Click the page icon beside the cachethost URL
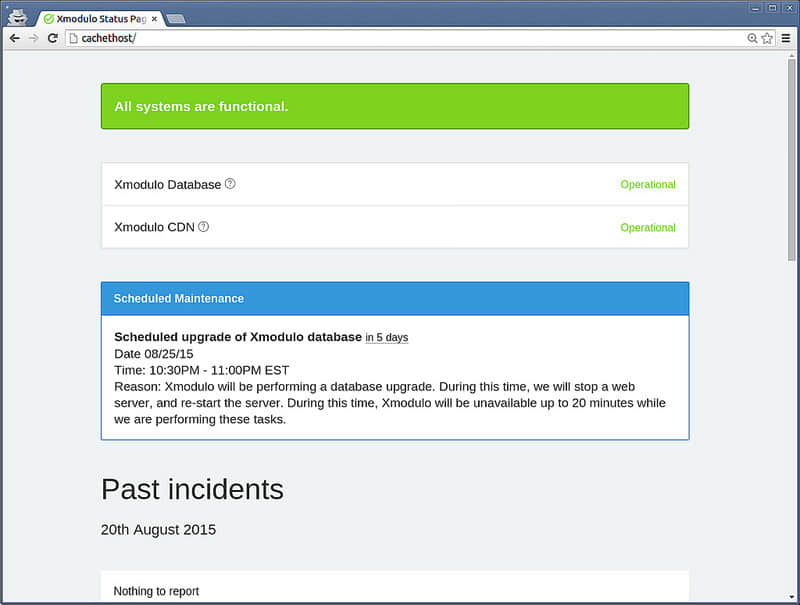This screenshot has height=605, width=800. point(73,38)
